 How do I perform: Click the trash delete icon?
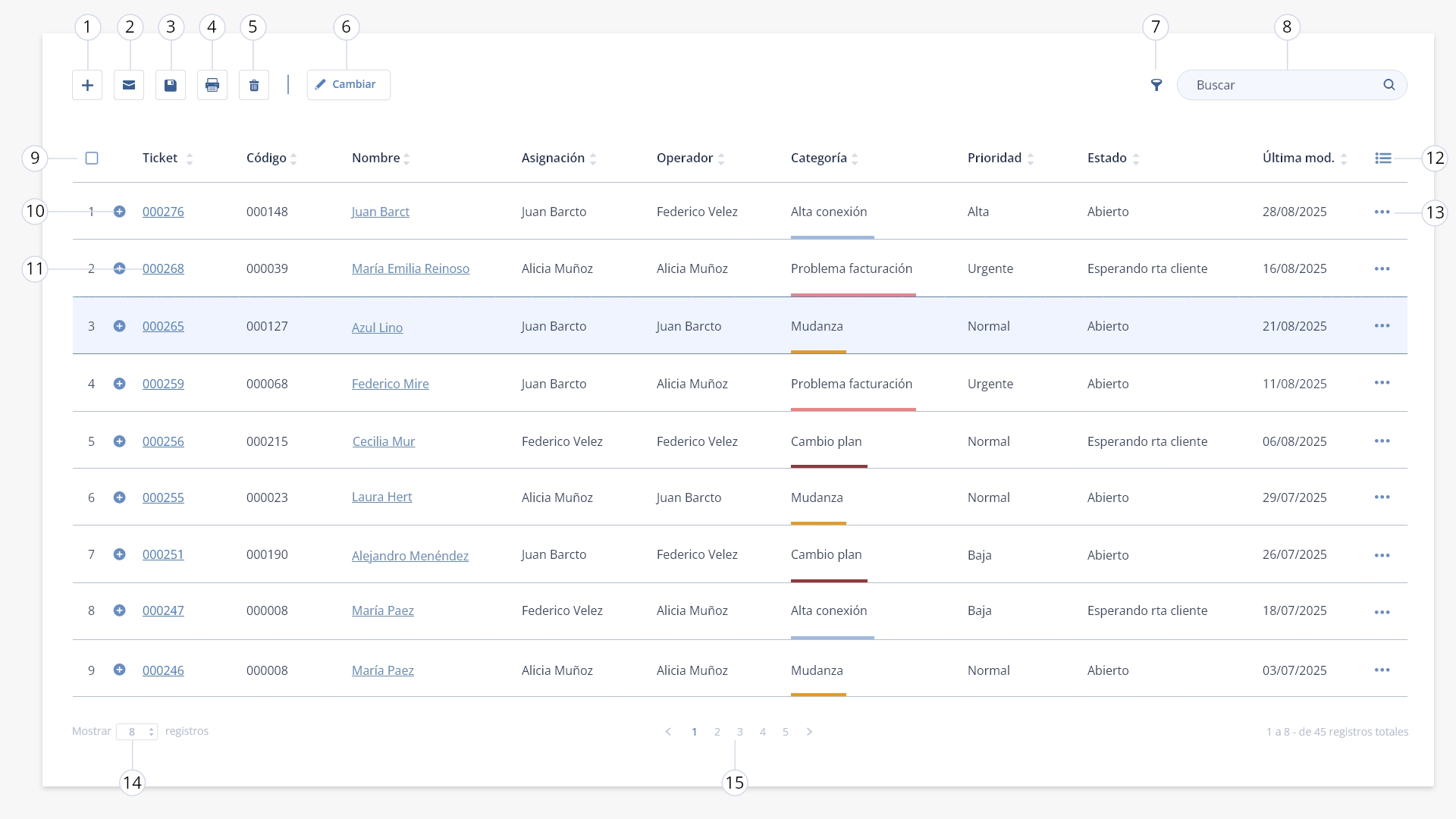click(254, 85)
